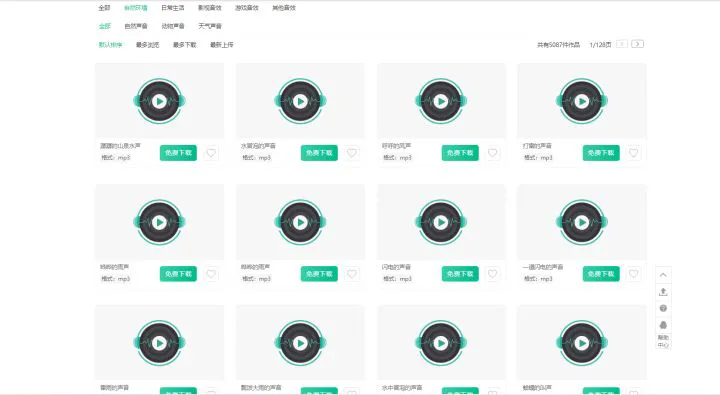
Task: Open the question mark help icon
Action: click(x=663, y=308)
